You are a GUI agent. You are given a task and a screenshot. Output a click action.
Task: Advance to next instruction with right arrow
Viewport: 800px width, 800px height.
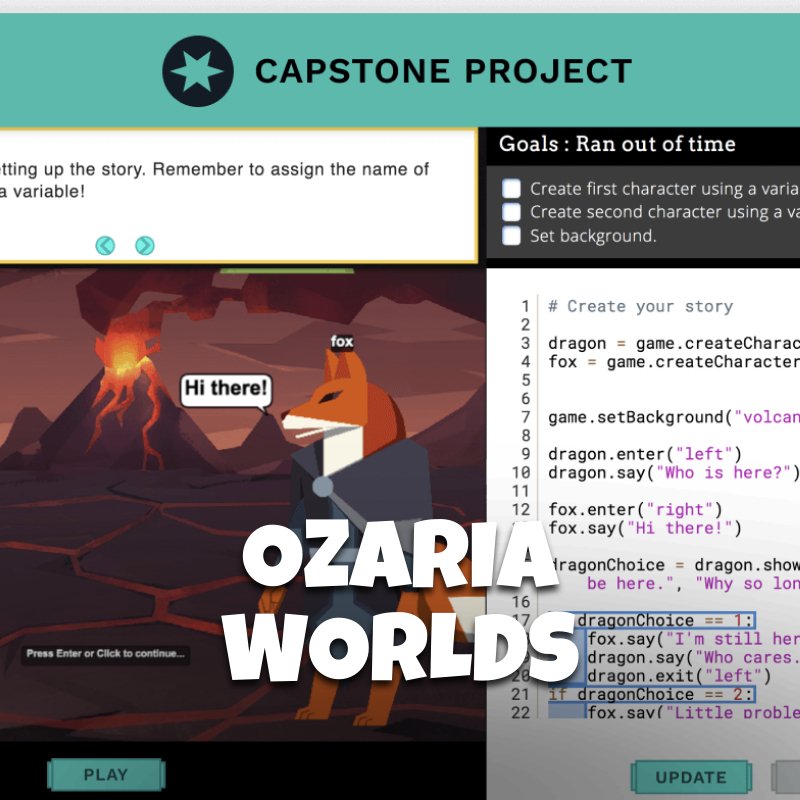point(145,245)
